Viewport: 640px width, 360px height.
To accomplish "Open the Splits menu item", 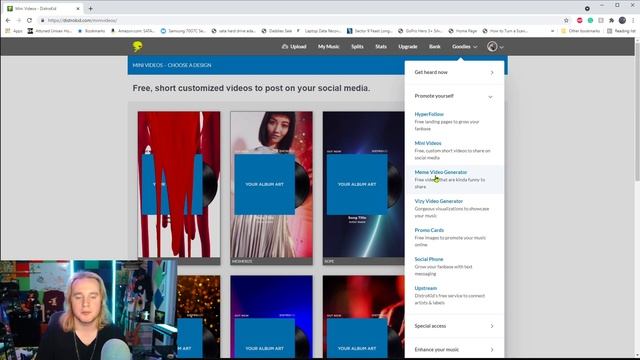I will 357,47.
